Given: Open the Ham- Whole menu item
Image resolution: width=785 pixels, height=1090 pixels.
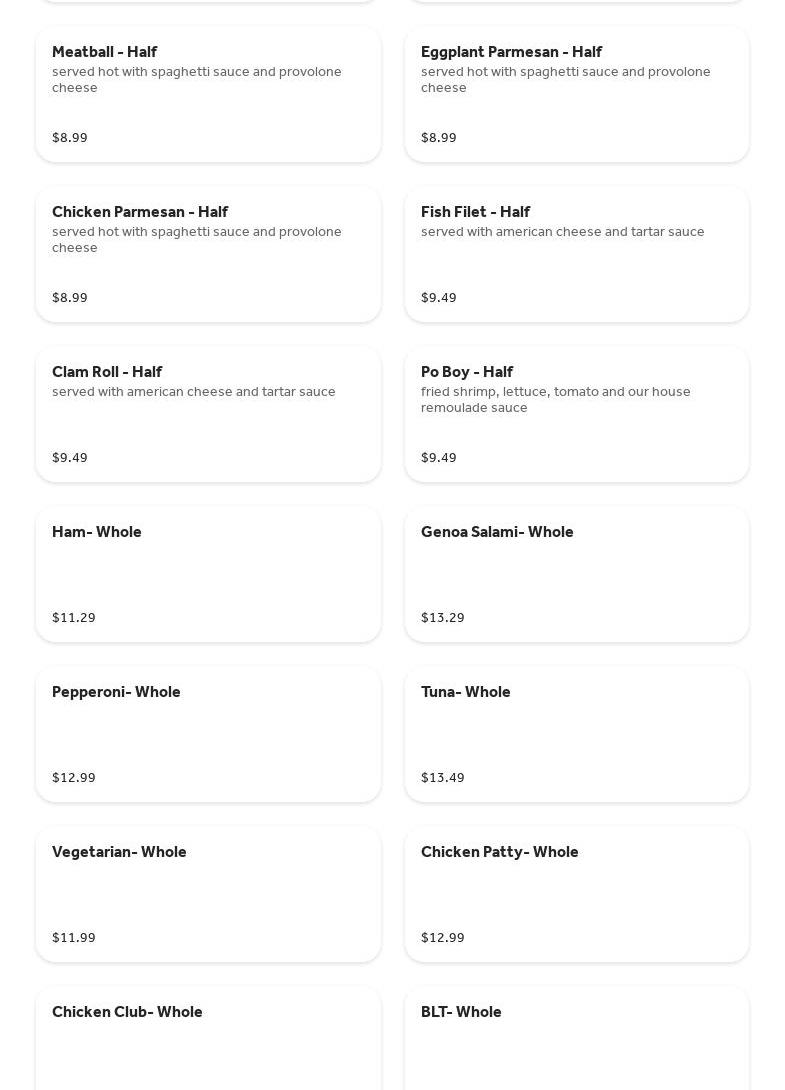Looking at the screenshot, I should tap(208, 574).
